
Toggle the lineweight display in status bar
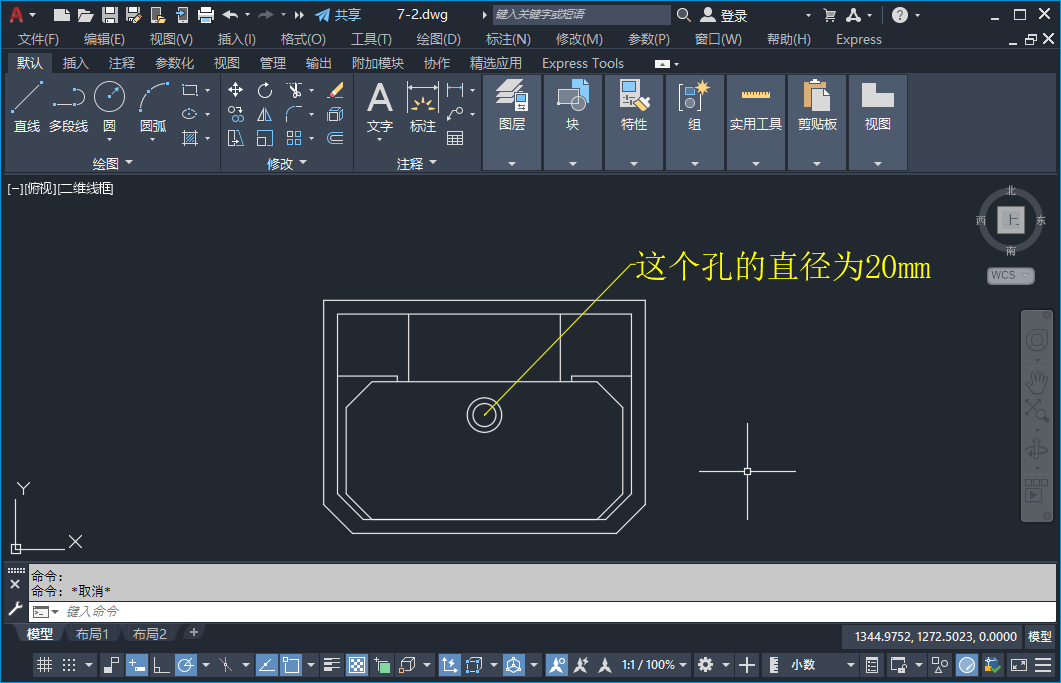coord(331,665)
